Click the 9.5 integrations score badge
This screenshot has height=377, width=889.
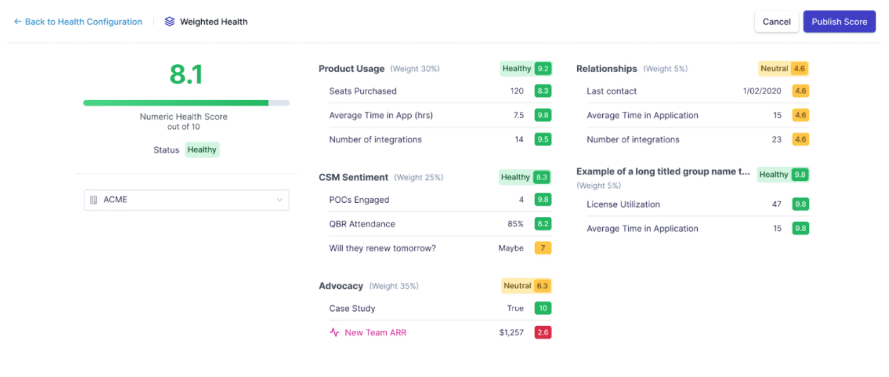(x=543, y=139)
